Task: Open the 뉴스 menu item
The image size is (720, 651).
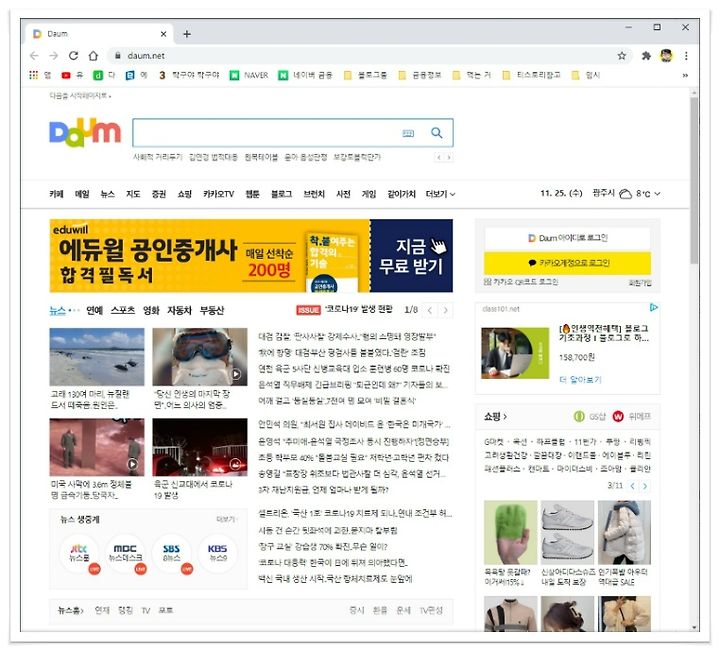Action: coord(107,194)
